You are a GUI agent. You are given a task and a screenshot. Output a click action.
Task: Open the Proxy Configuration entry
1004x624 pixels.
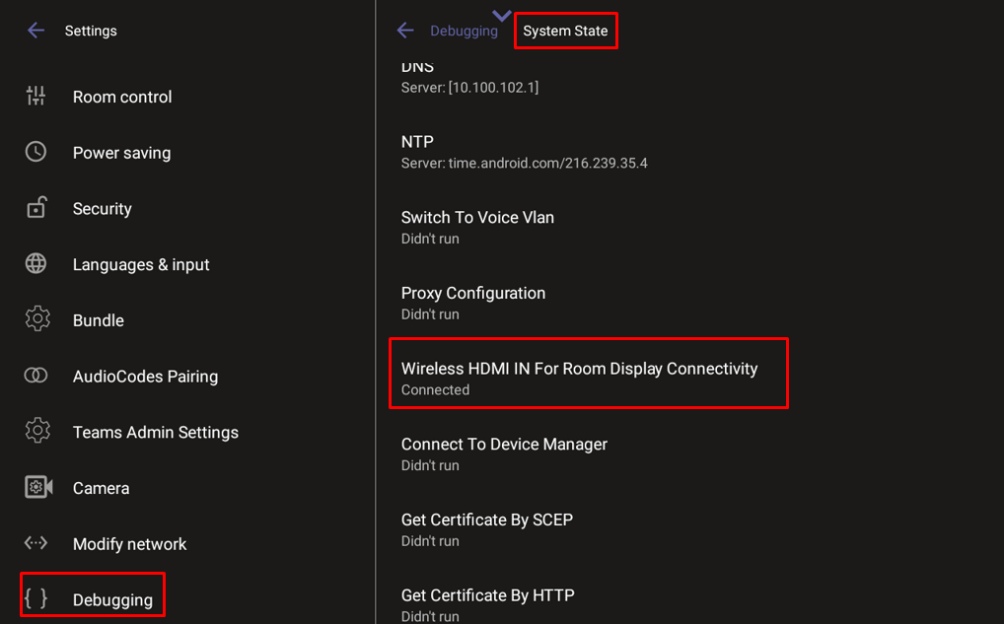click(x=473, y=302)
